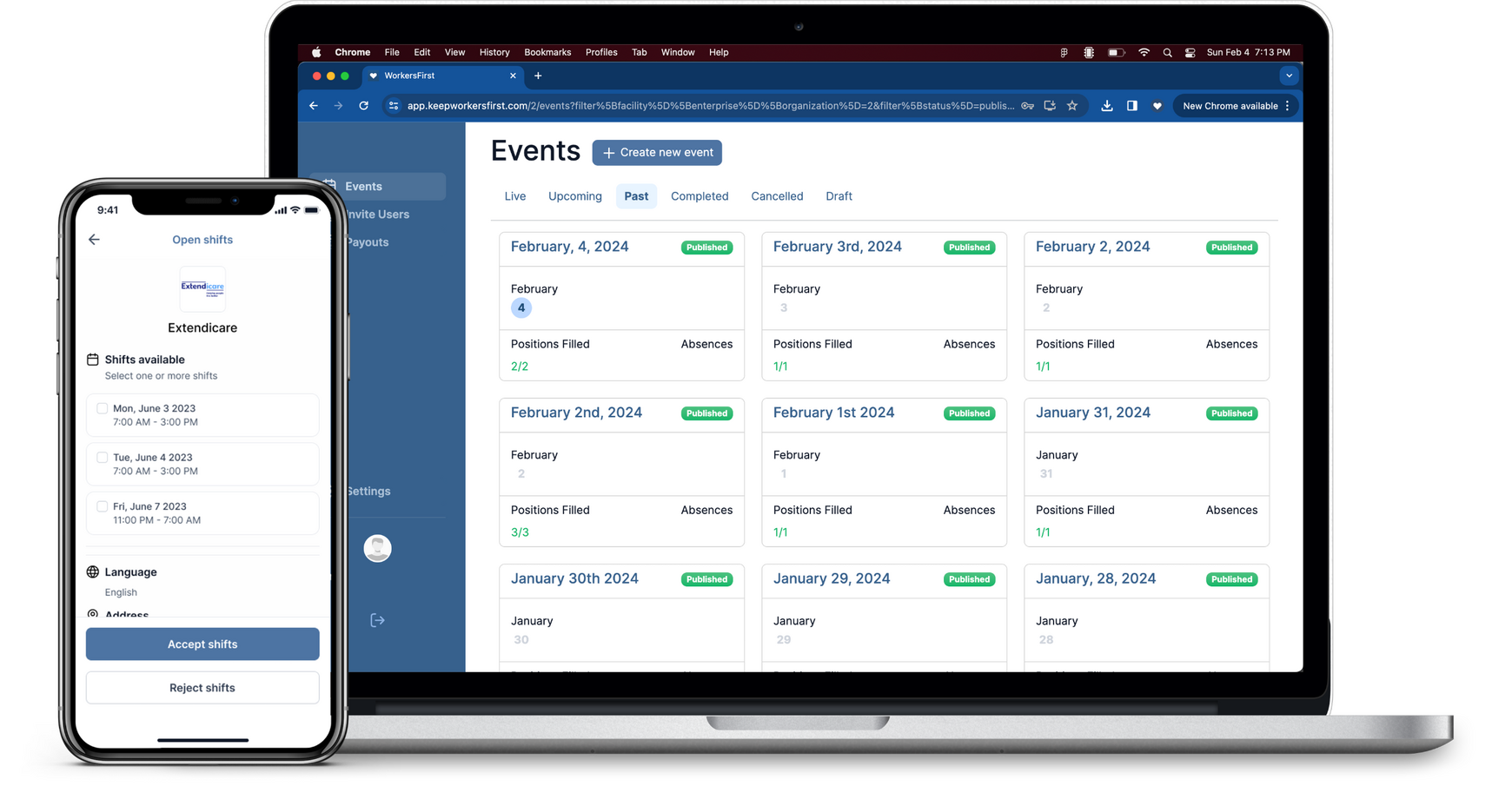The image size is (1512, 786).
Task: Tap the Accept shifts button
Action: [x=202, y=644]
